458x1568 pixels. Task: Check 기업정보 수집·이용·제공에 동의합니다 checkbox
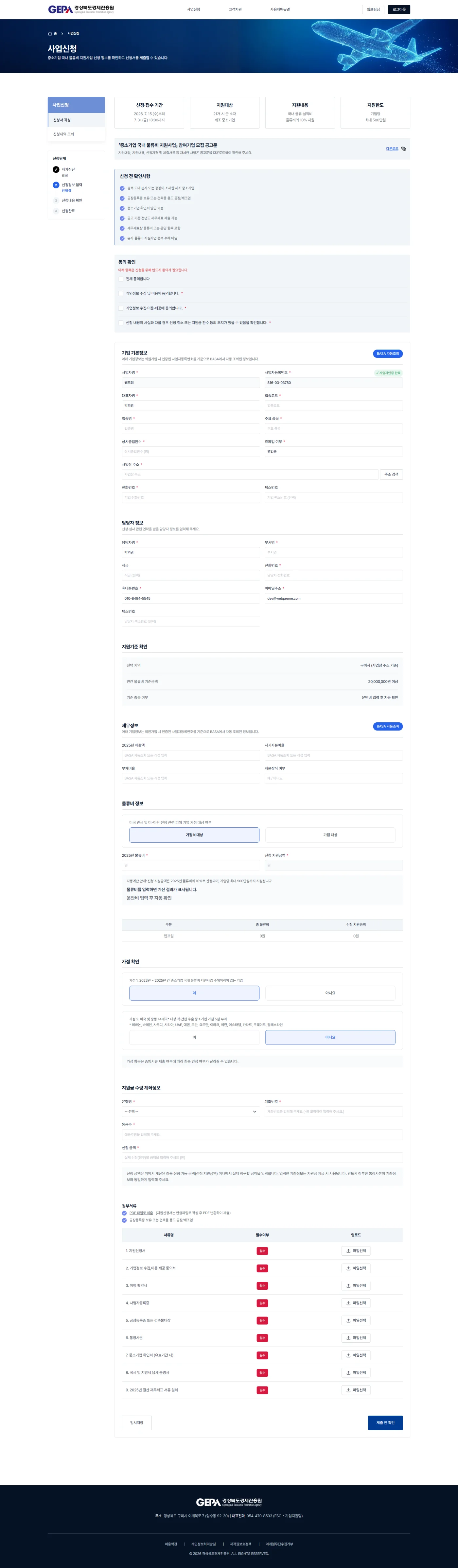[121, 308]
